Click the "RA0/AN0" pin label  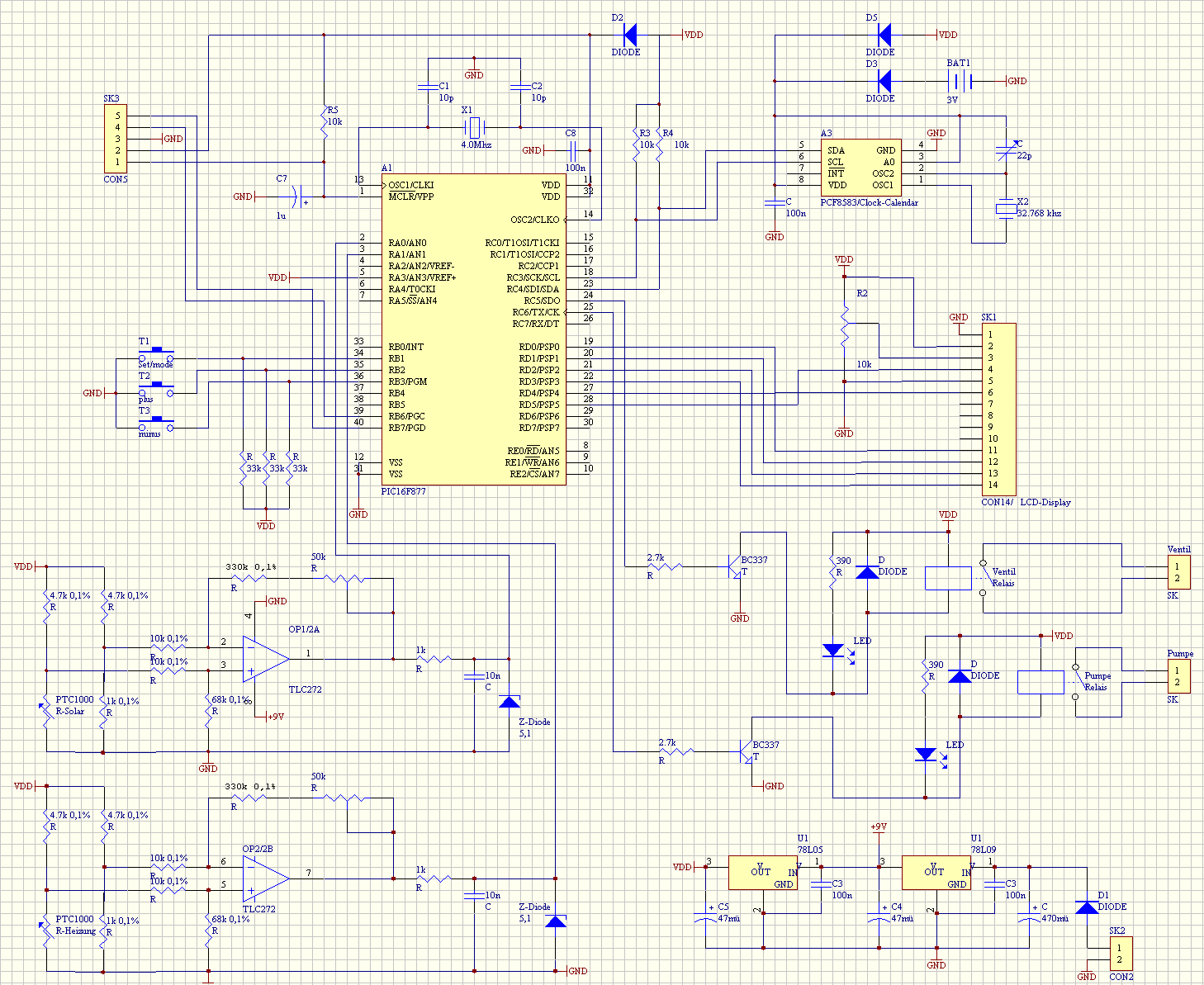coord(408,243)
